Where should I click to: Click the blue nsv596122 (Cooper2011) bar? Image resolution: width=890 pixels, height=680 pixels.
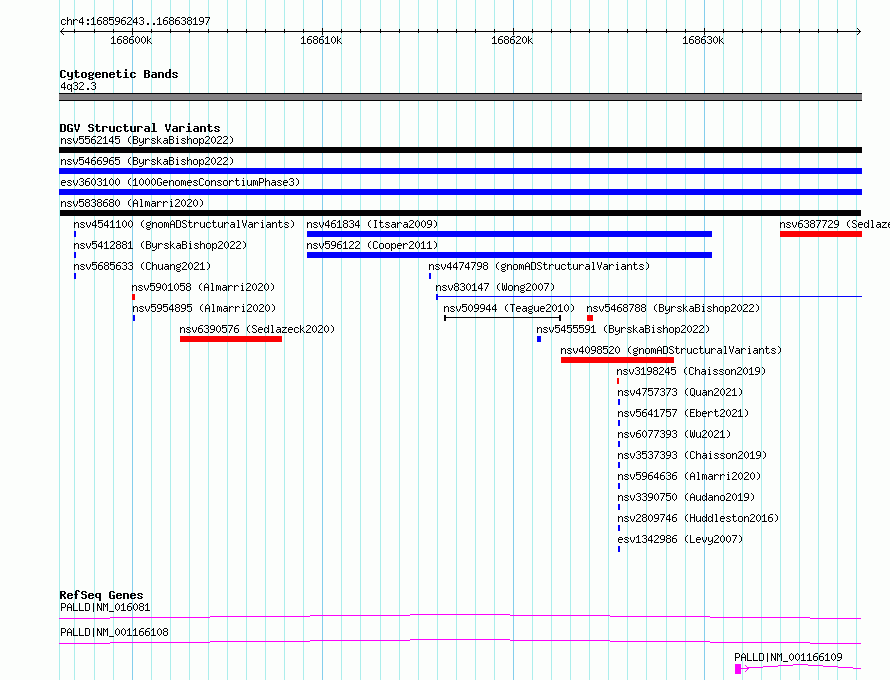click(x=509, y=255)
